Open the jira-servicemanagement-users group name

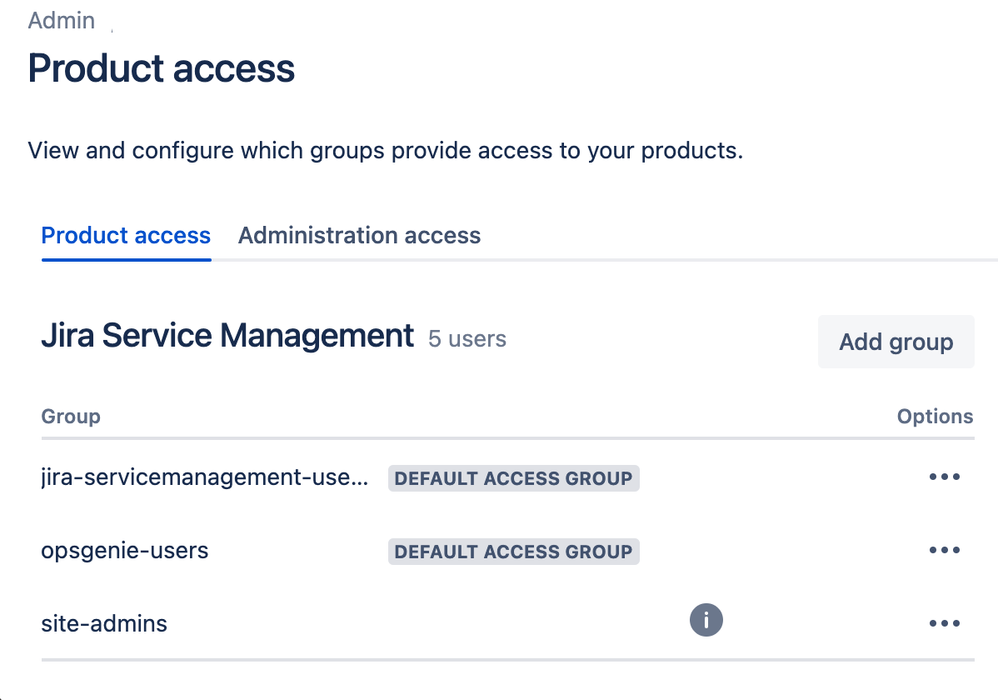205,478
